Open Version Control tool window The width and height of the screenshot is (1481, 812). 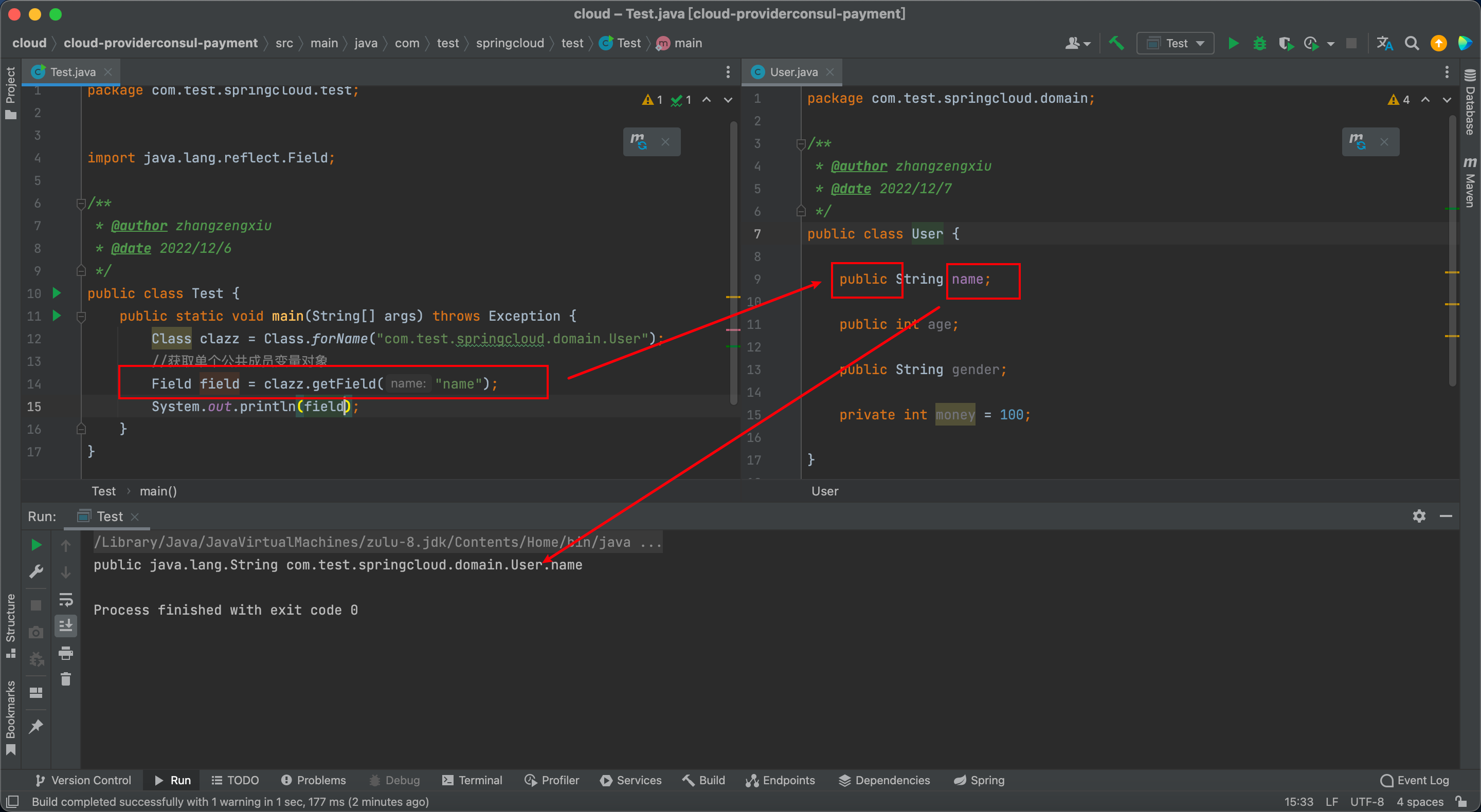point(83,780)
